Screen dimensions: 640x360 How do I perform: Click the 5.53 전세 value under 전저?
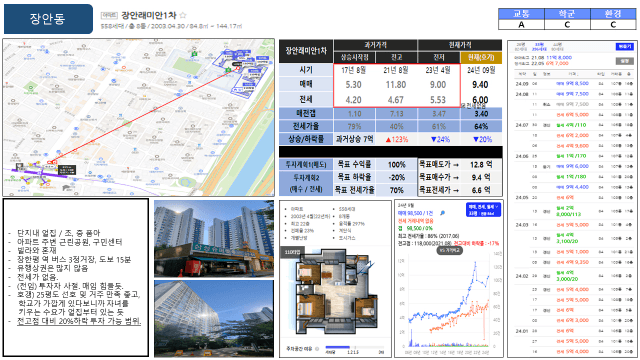[438, 100]
